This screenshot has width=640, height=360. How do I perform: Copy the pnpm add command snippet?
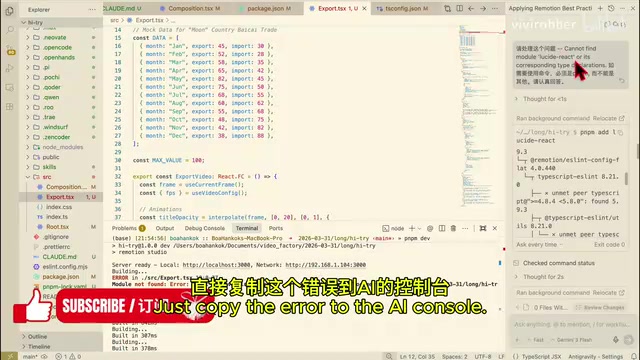click(x=620, y=133)
